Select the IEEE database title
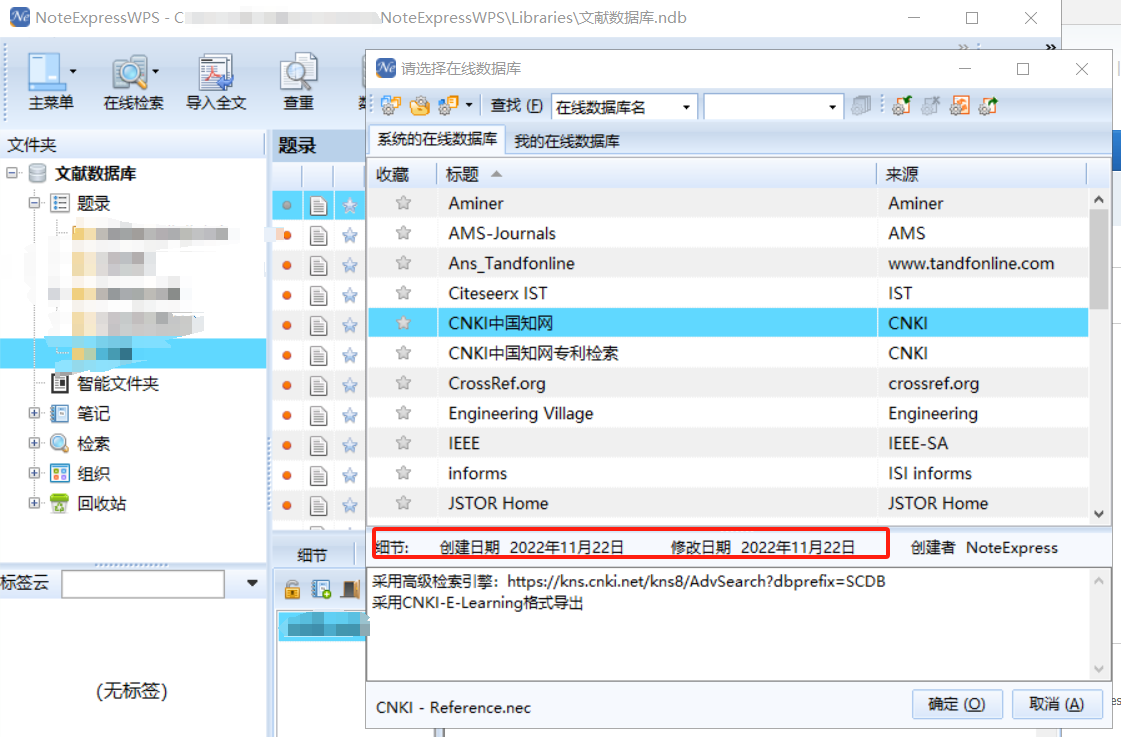The image size is (1121, 737). coord(464,443)
